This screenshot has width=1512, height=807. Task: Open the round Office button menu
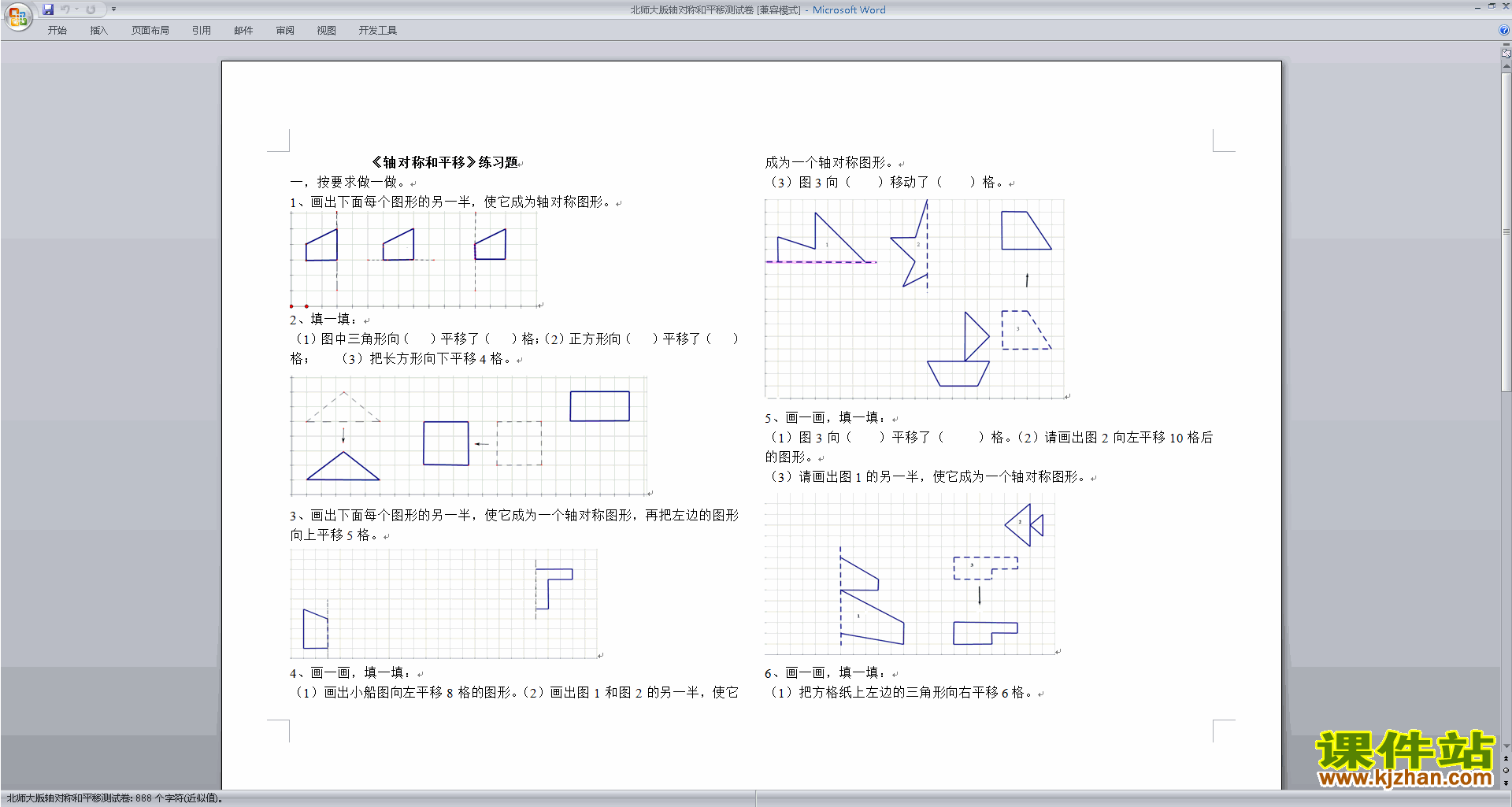[17, 16]
